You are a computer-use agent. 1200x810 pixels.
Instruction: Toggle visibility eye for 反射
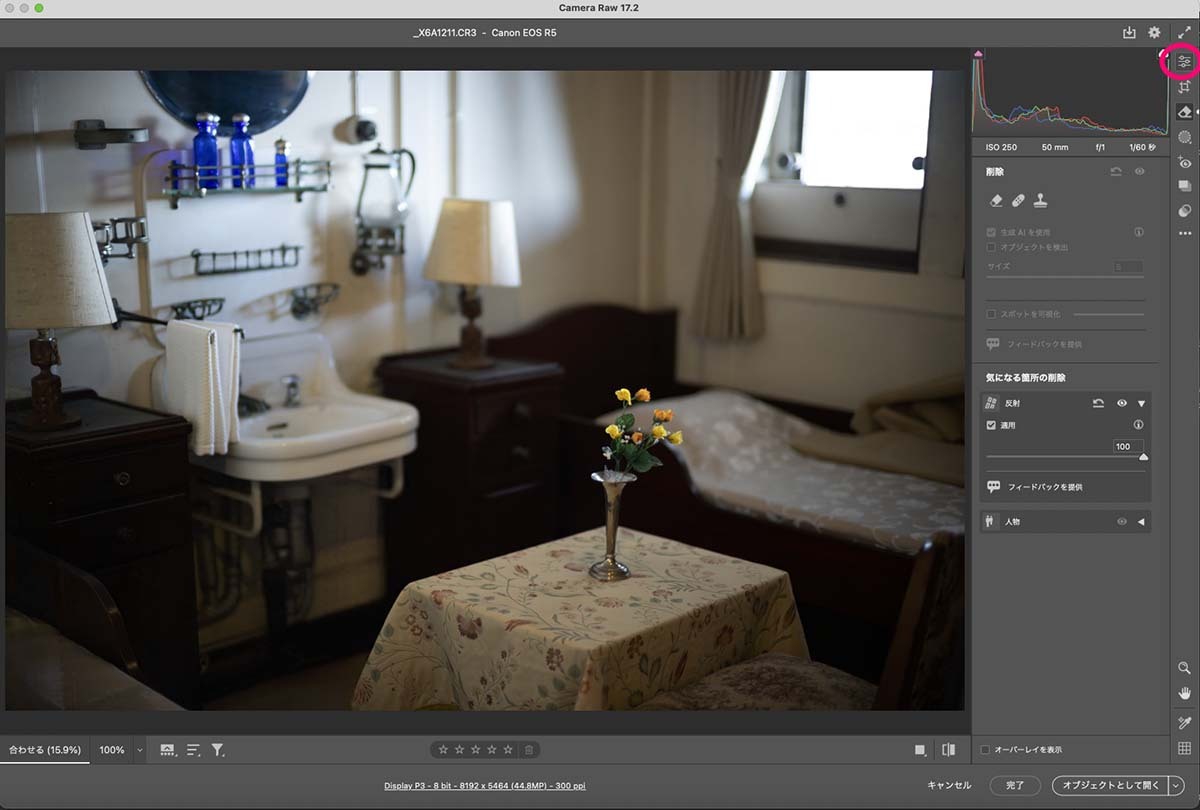[x=1122, y=403]
